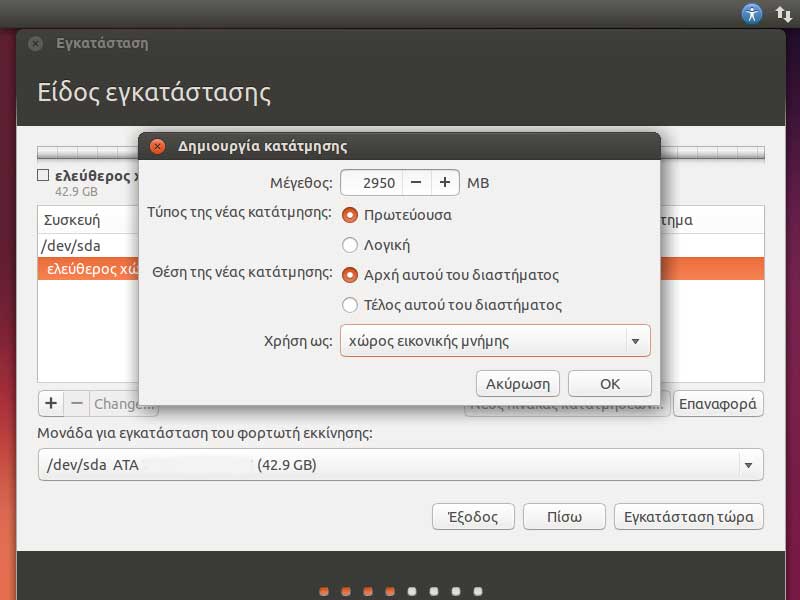This screenshot has width=800, height=600.
Task: Go back with the Πίσω button
Action: (564, 517)
